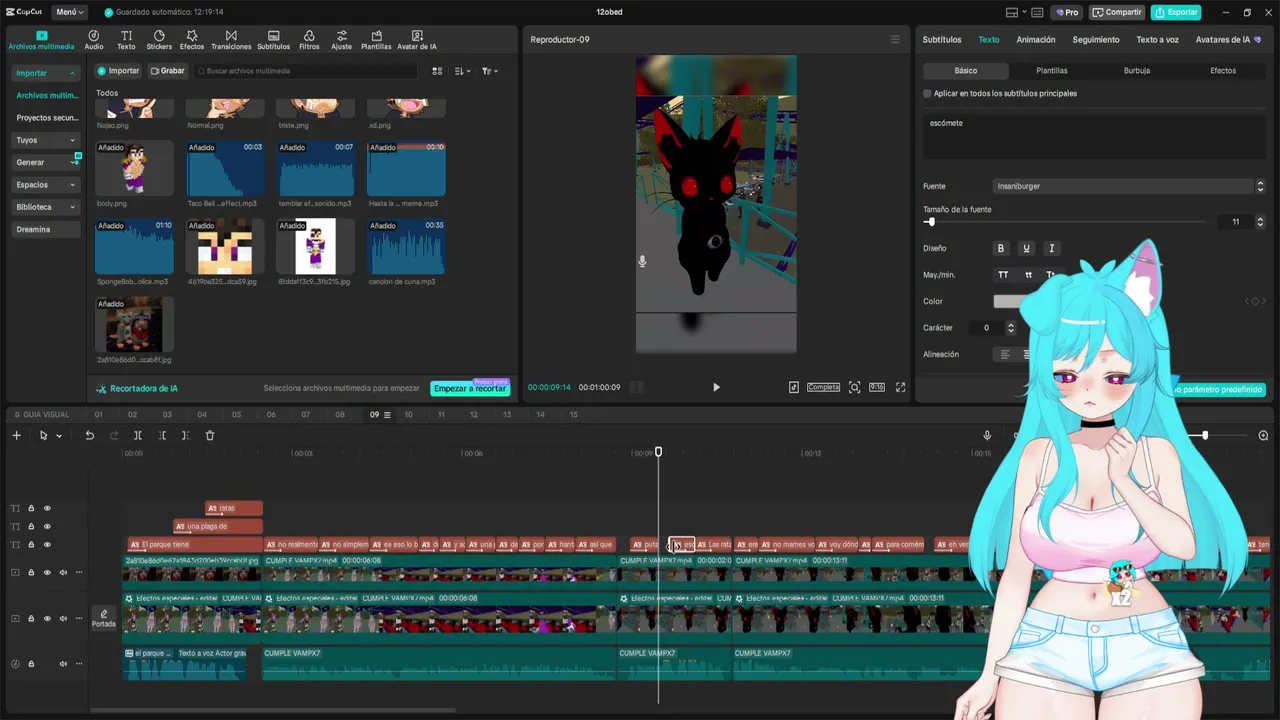The width and height of the screenshot is (1280, 720).
Task: Expand the Biblioteca sidebar section
Action: (x=45, y=207)
